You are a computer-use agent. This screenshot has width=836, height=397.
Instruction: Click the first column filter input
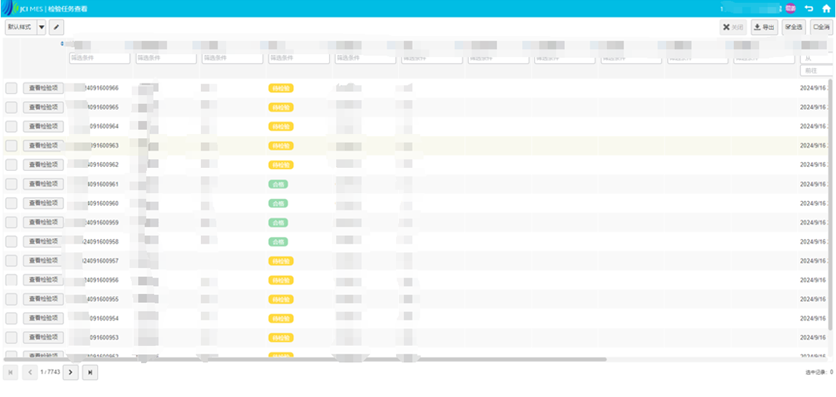click(x=100, y=58)
